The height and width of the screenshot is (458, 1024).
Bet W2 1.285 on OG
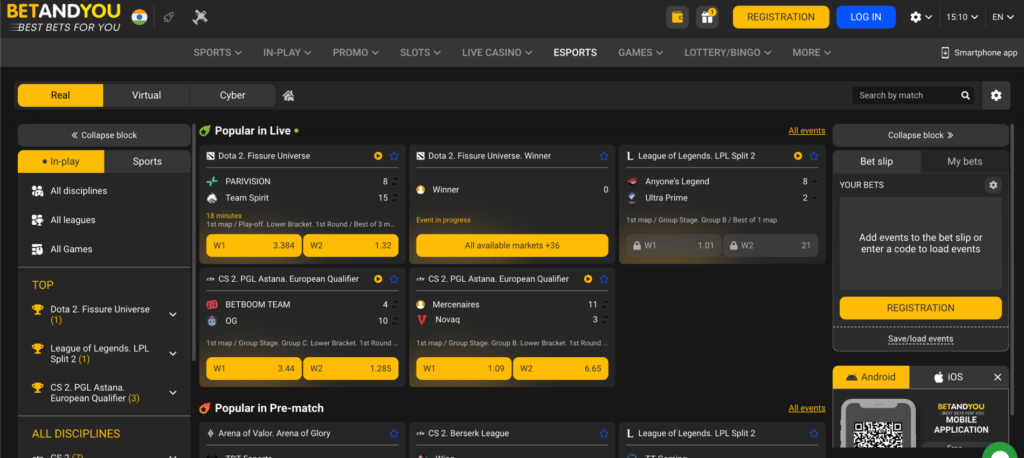click(351, 368)
